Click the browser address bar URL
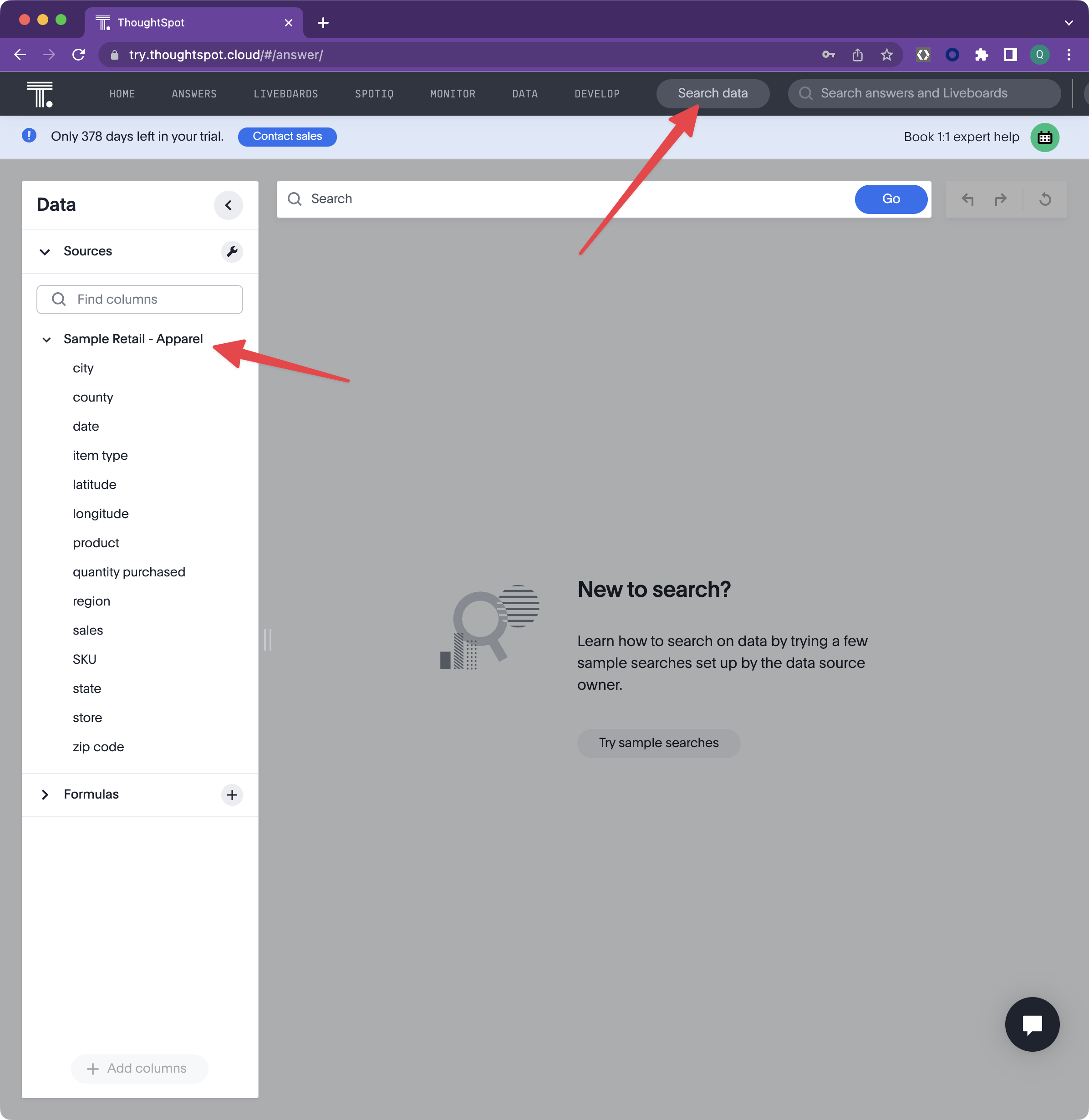 pos(226,54)
